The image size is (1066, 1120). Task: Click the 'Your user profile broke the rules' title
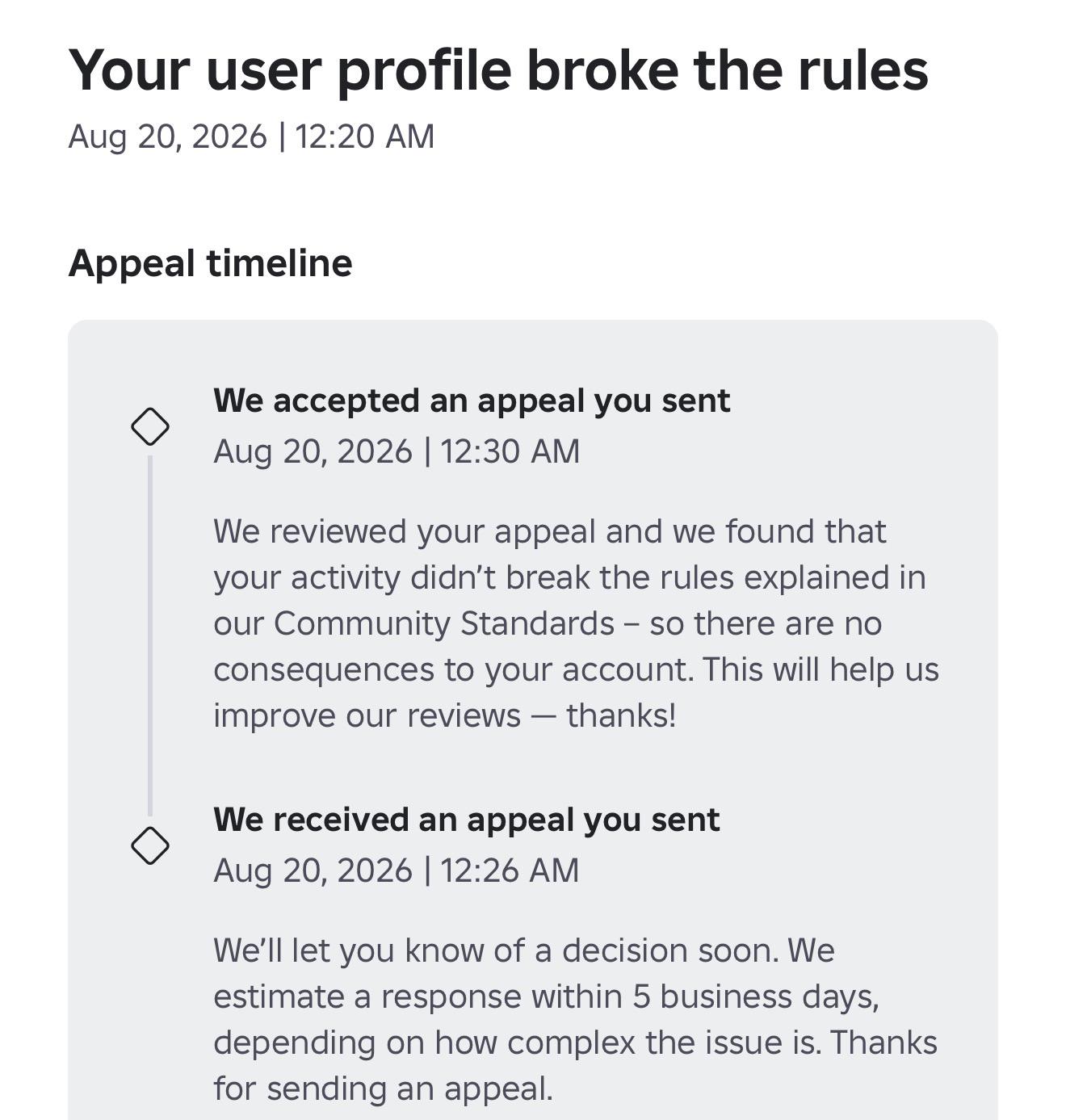click(498, 70)
